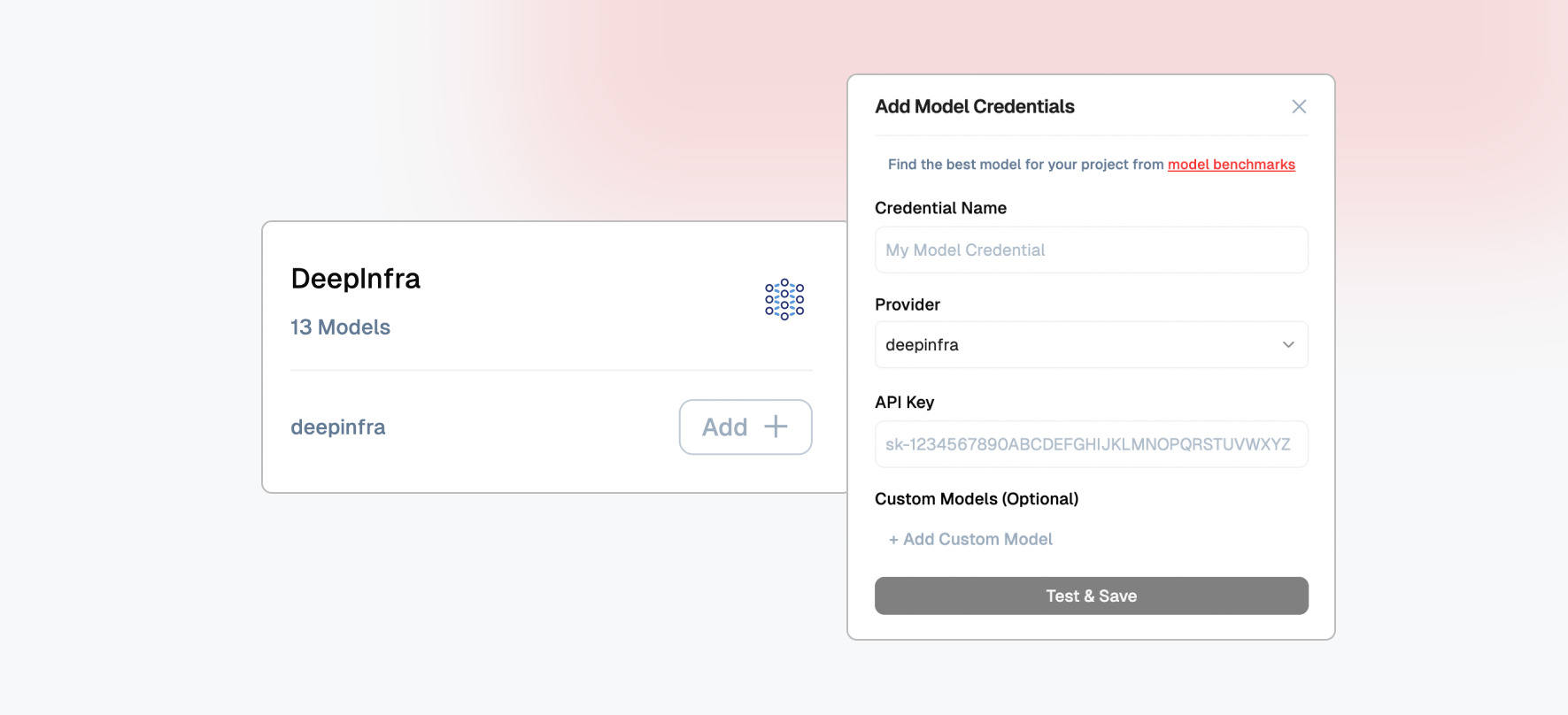Click the Credential Name field label
Screen dimensions: 1568x715
point(940,208)
